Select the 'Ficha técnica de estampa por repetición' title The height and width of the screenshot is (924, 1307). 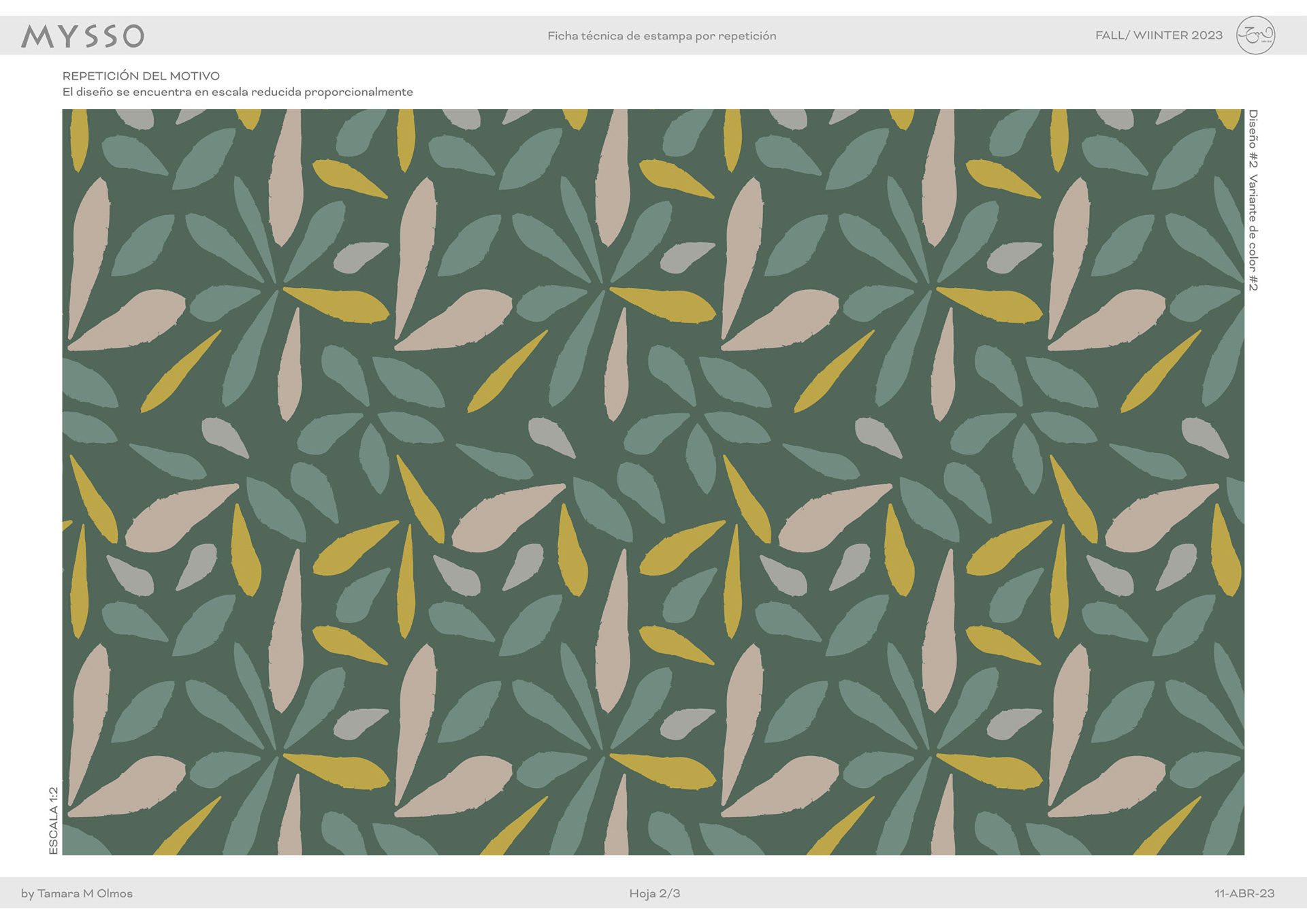(662, 36)
